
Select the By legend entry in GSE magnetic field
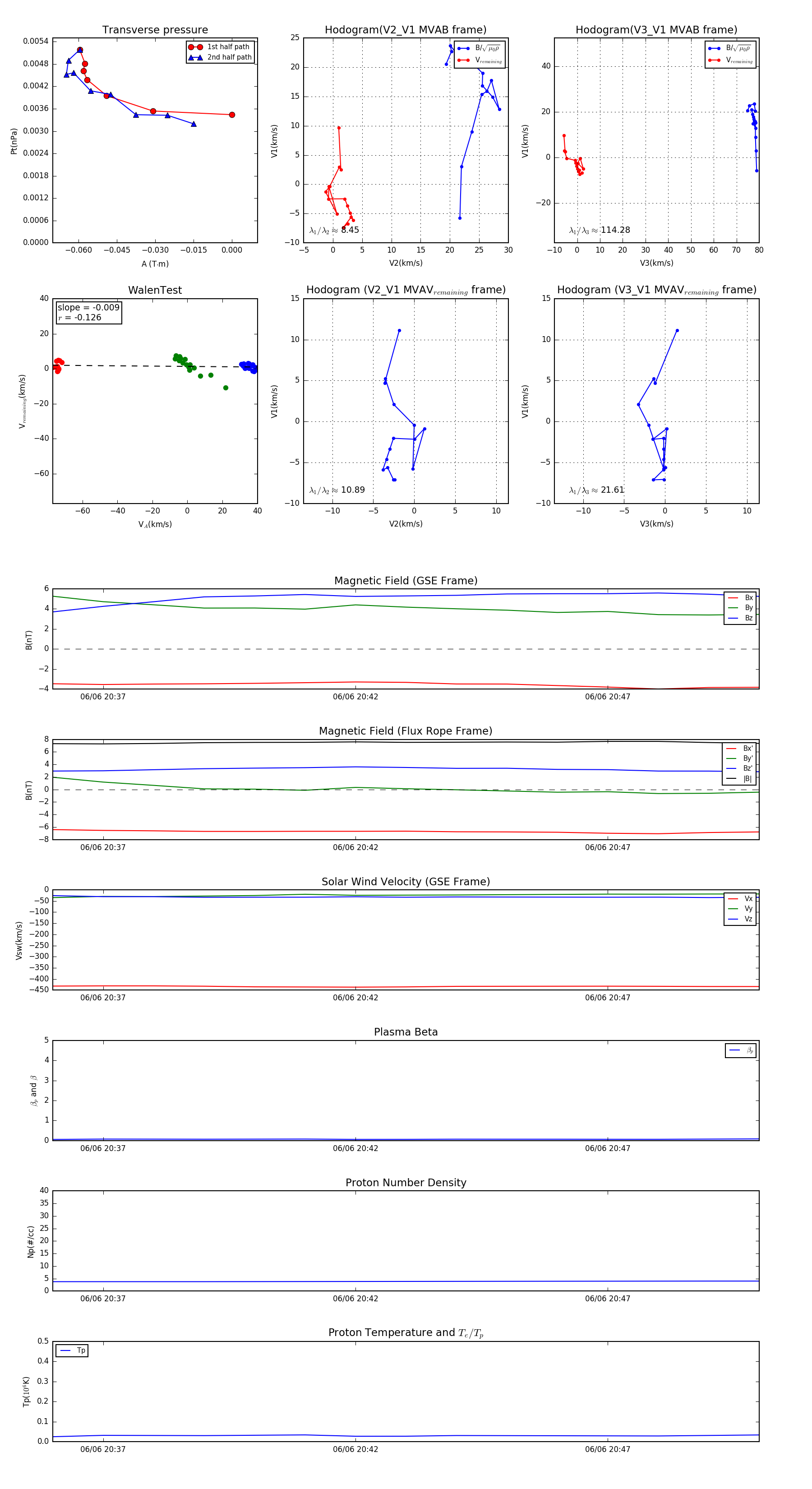point(740,607)
